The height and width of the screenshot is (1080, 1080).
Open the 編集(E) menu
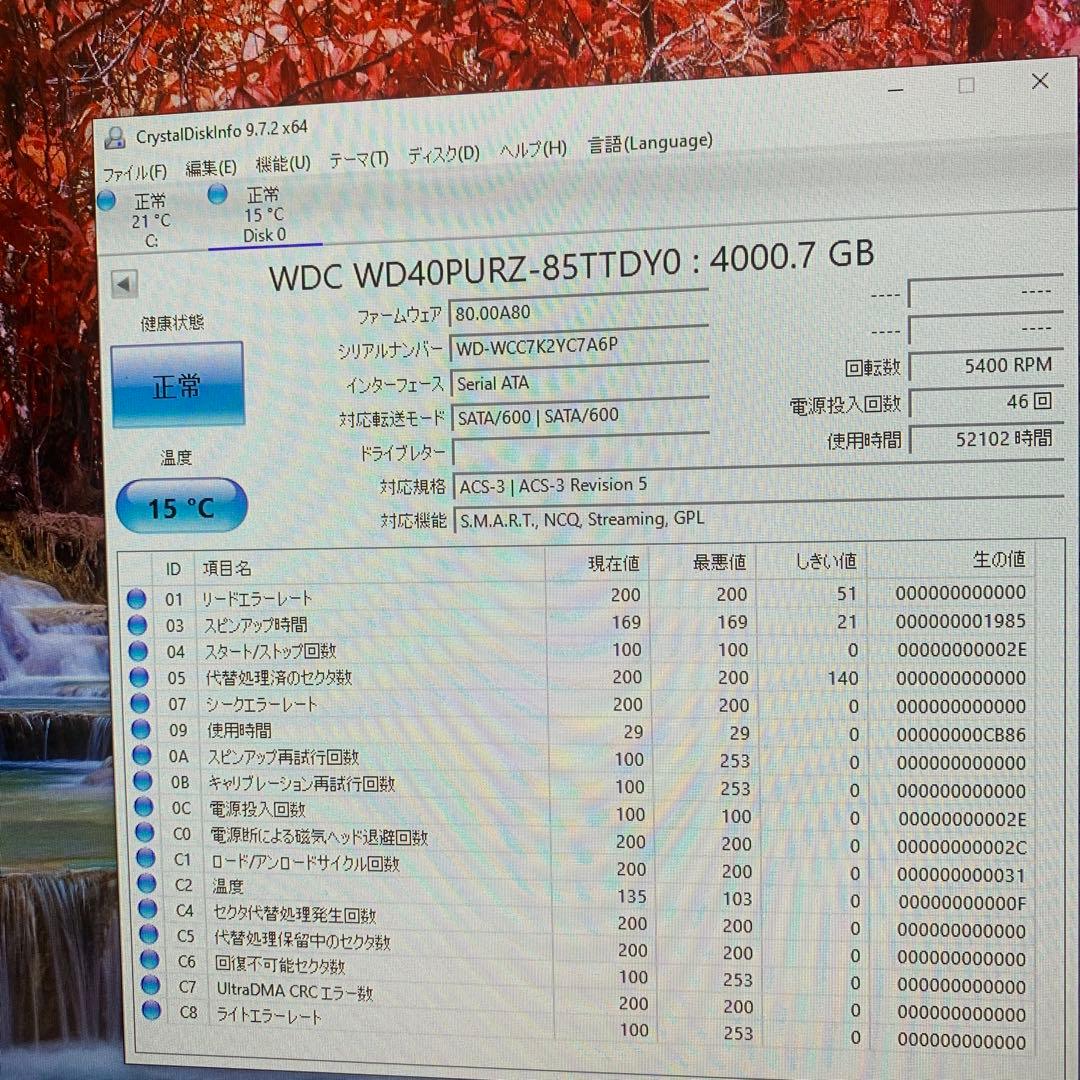[x=211, y=167]
